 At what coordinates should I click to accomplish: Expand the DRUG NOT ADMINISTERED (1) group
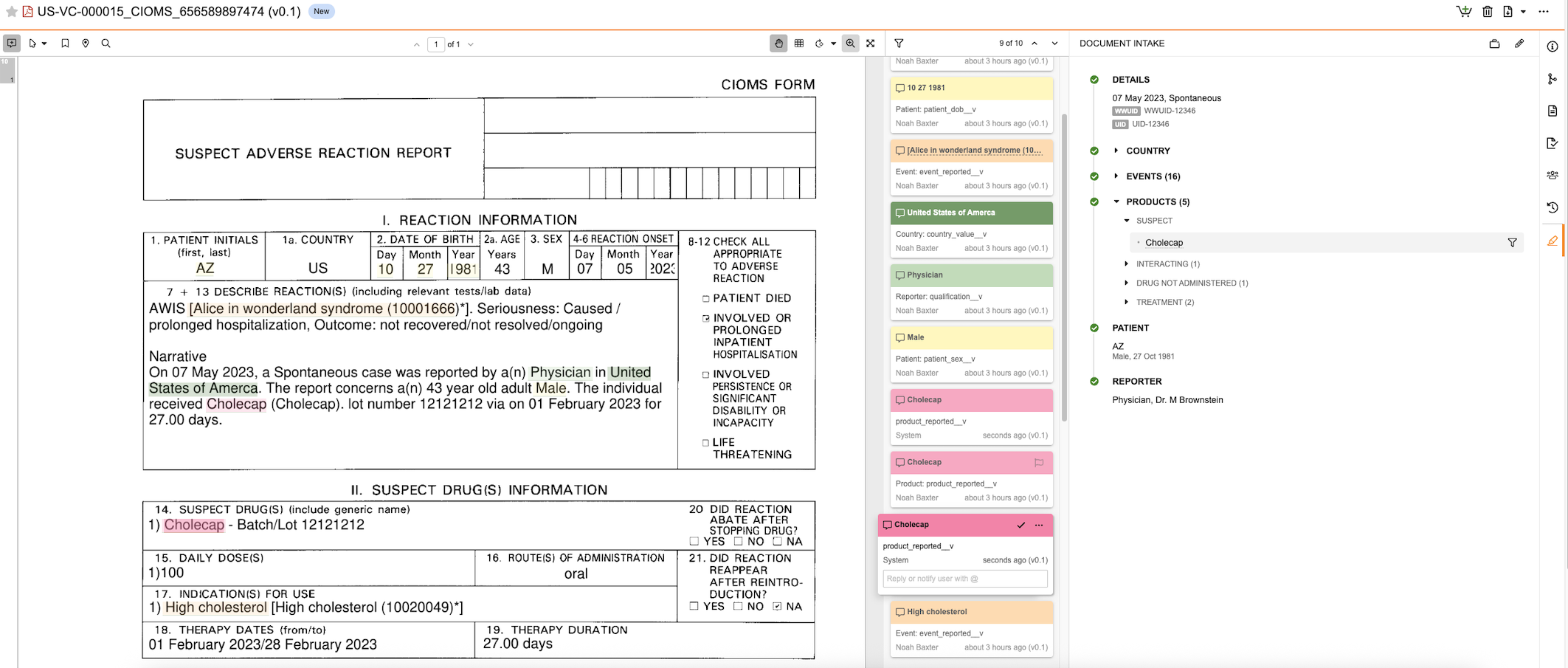click(1127, 283)
